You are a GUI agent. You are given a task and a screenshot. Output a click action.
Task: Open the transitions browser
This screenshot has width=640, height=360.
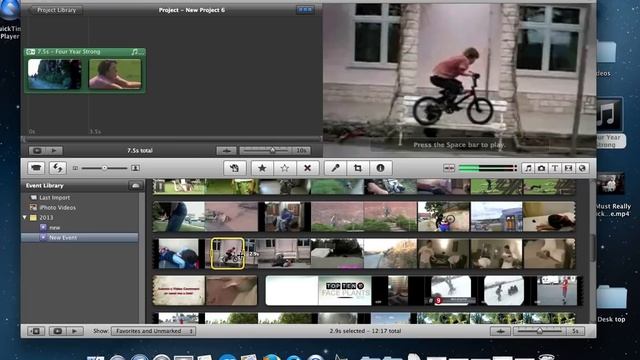569,168
